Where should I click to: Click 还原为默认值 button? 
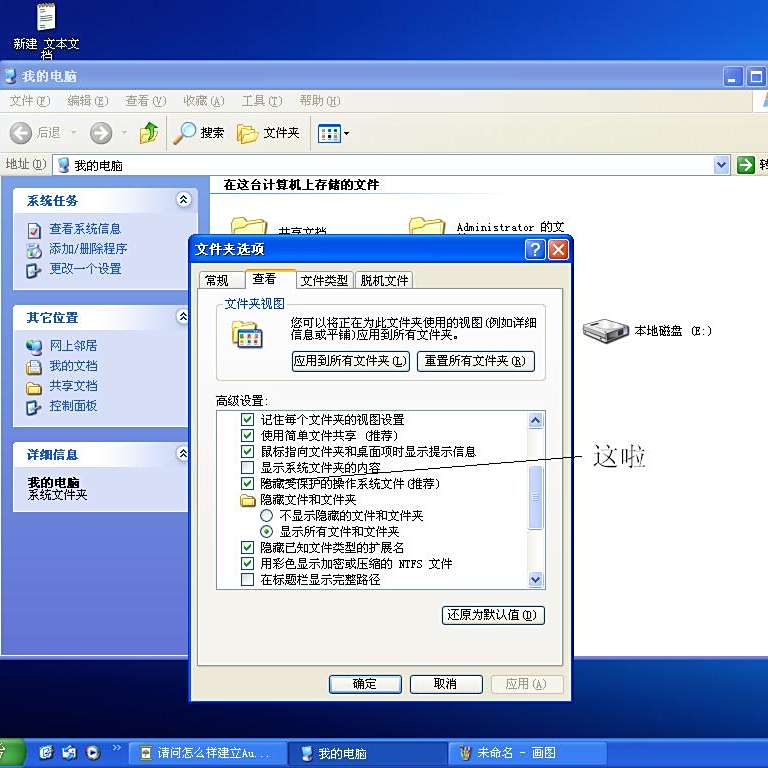[493, 615]
